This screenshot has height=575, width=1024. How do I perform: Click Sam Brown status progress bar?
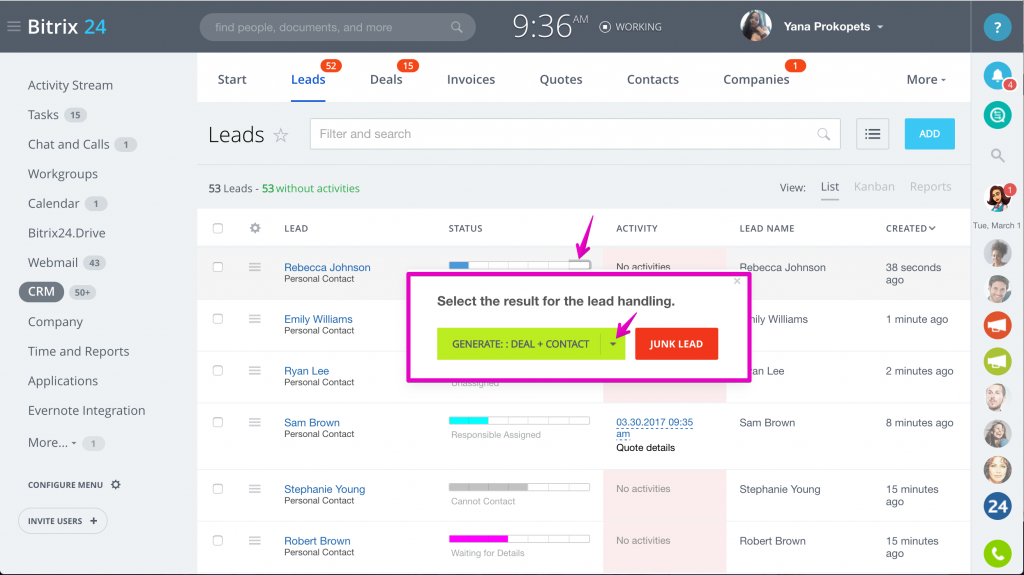point(520,420)
